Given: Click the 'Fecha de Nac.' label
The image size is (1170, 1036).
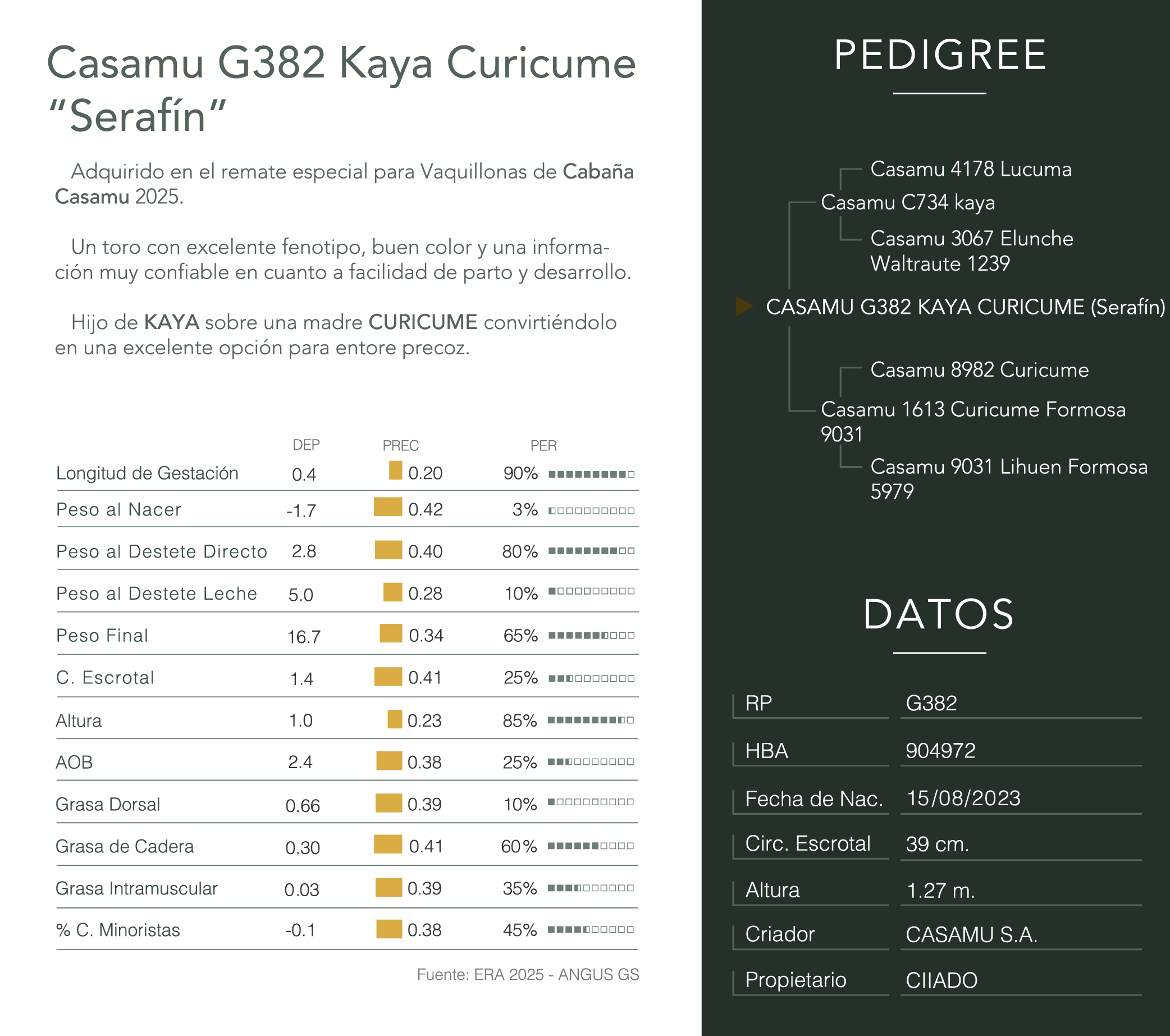Looking at the screenshot, I should click(x=814, y=798).
